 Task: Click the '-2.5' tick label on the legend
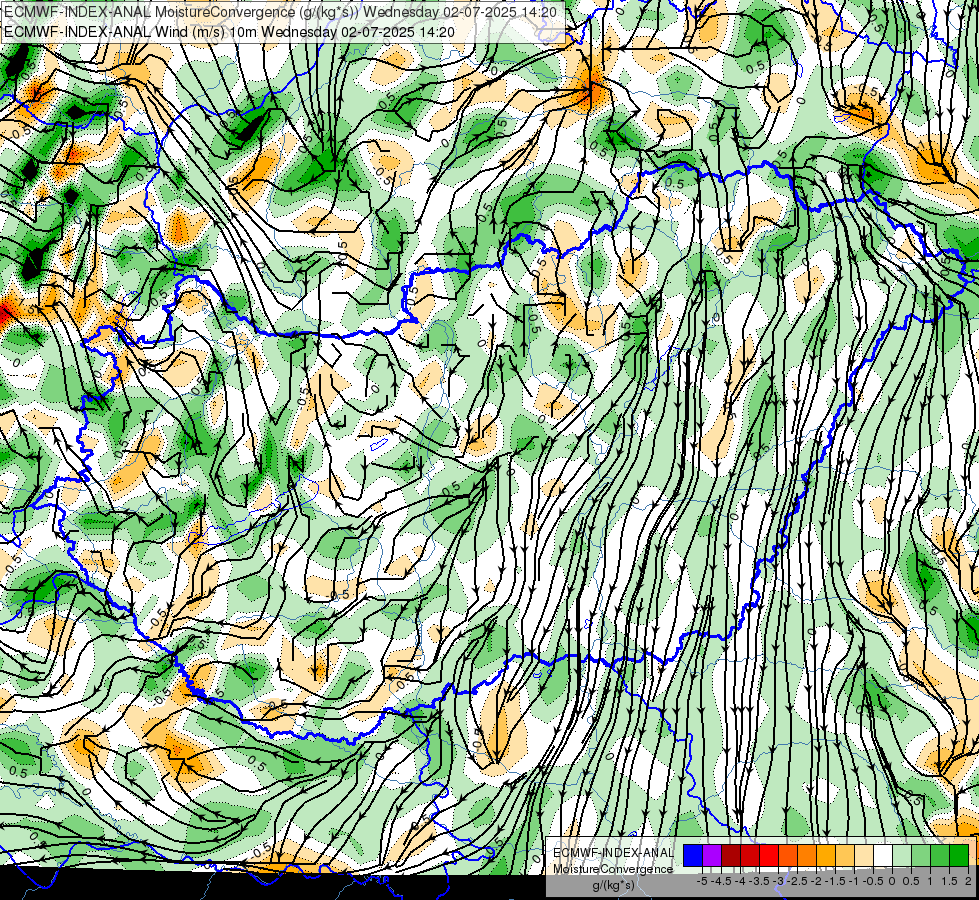click(x=797, y=881)
